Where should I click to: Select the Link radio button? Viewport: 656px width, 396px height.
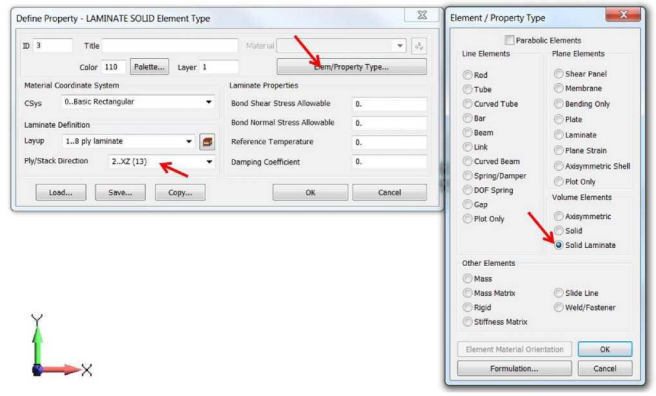pyautogui.click(x=467, y=147)
